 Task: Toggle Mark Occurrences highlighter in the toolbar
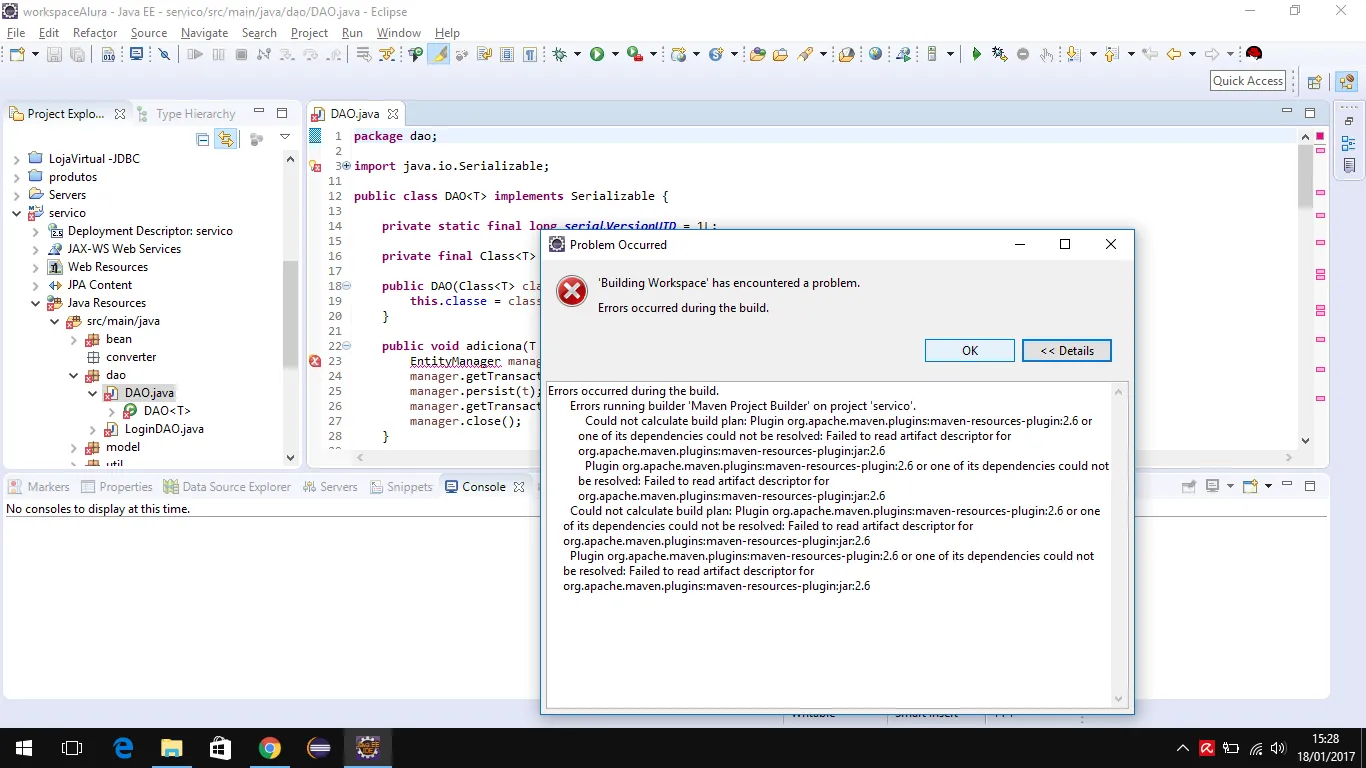tap(439, 55)
